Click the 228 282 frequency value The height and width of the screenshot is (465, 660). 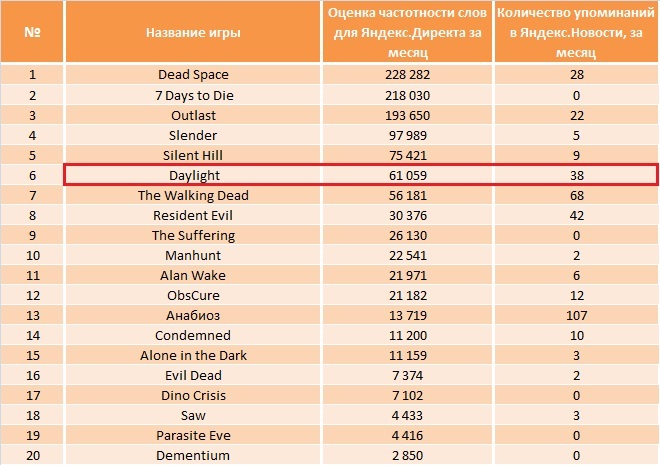coord(407,74)
